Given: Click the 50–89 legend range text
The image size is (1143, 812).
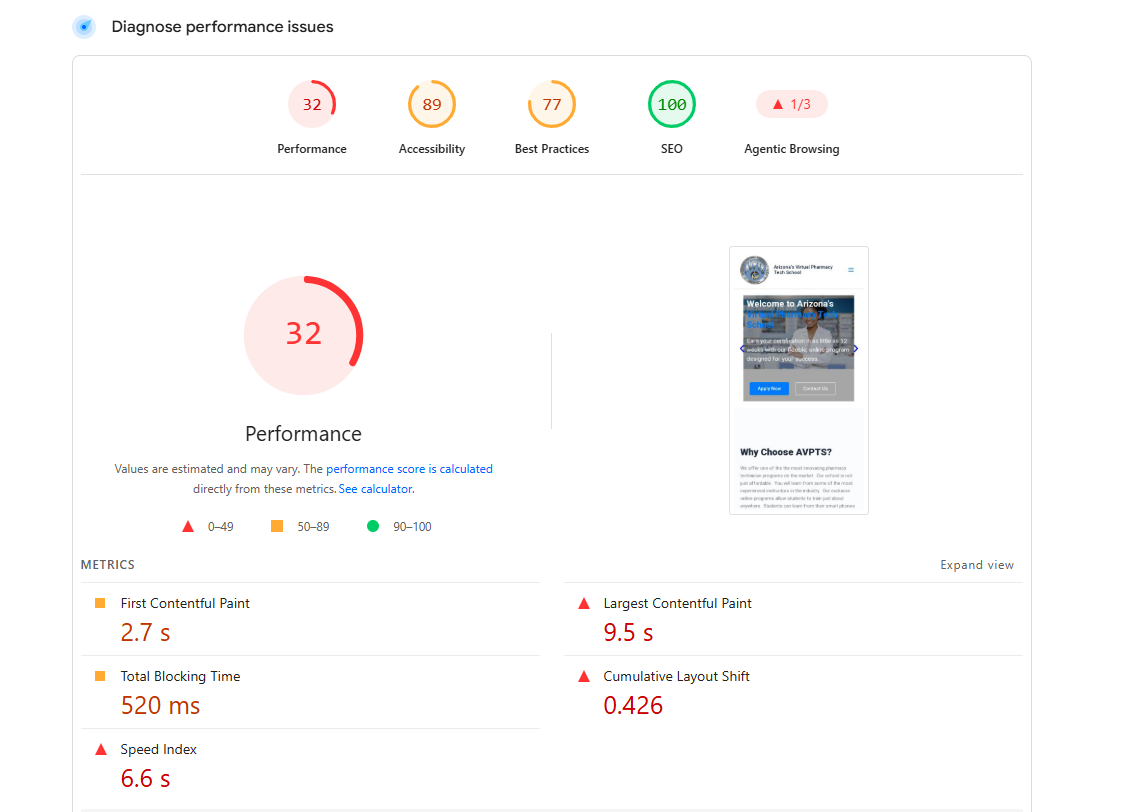Looking at the screenshot, I should click(313, 526).
